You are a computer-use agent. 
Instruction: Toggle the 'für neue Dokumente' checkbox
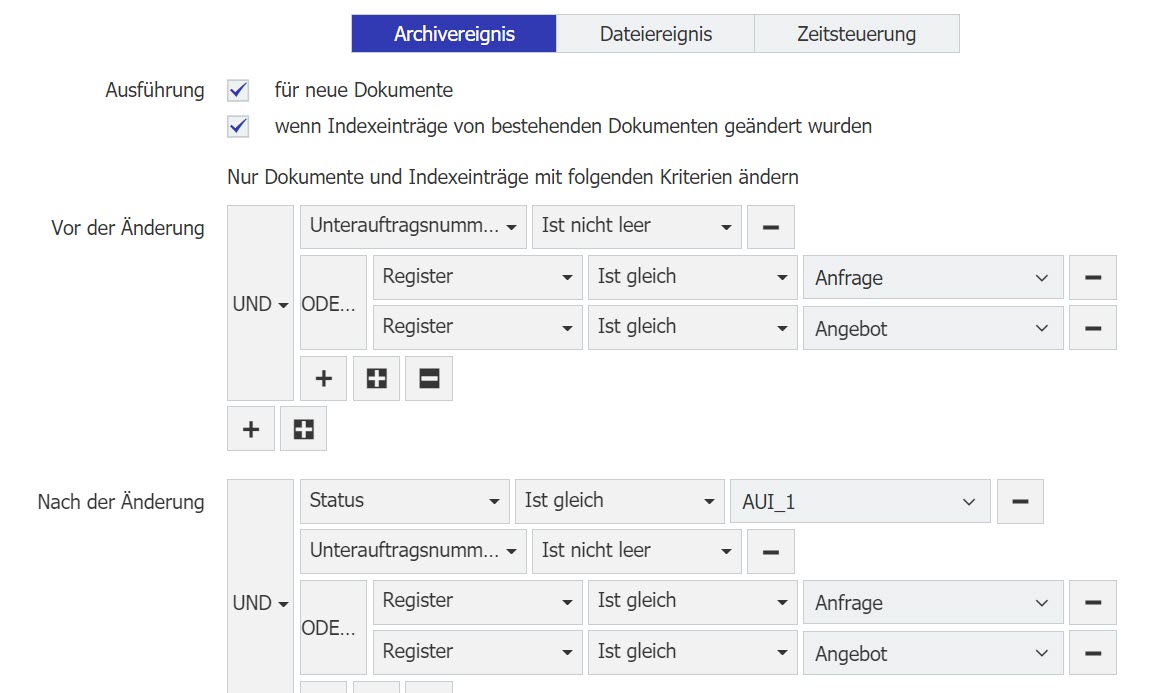[x=238, y=91]
